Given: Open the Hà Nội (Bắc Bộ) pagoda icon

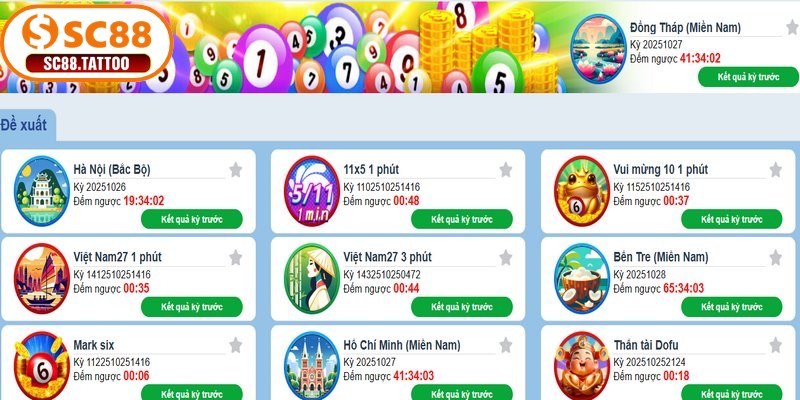Looking at the screenshot, I should click(41, 191).
